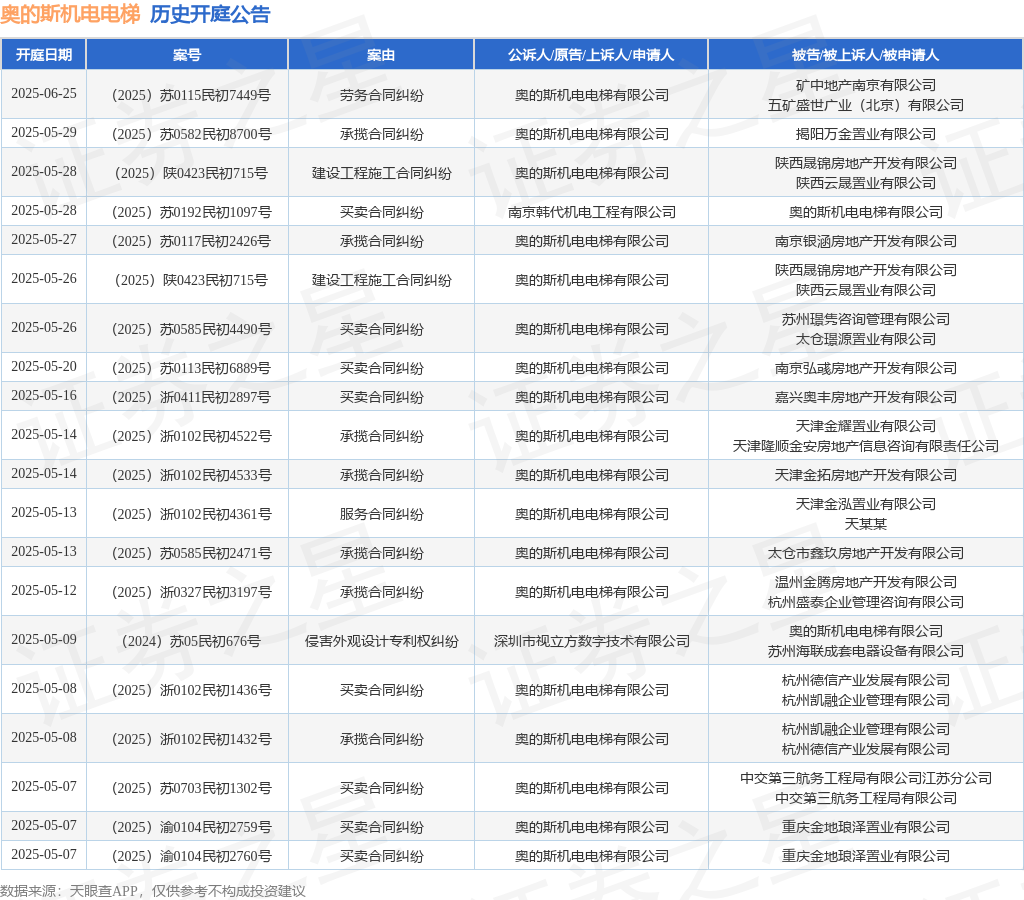Image resolution: width=1024 pixels, height=900 pixels.
Task: Select the "开庭日期" column header
Action: (44, 55)
